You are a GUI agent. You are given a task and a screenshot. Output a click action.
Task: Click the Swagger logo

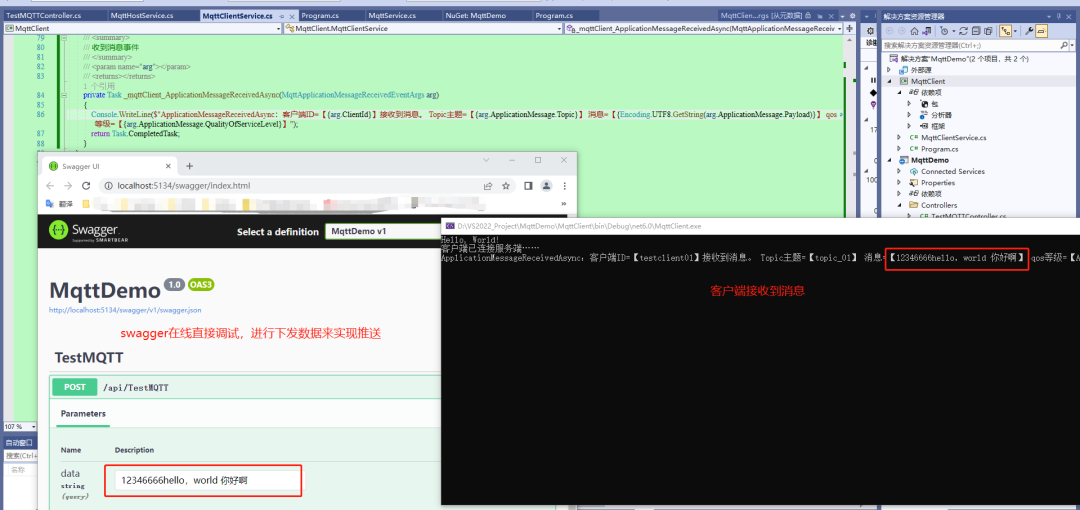tap(88, 232)
